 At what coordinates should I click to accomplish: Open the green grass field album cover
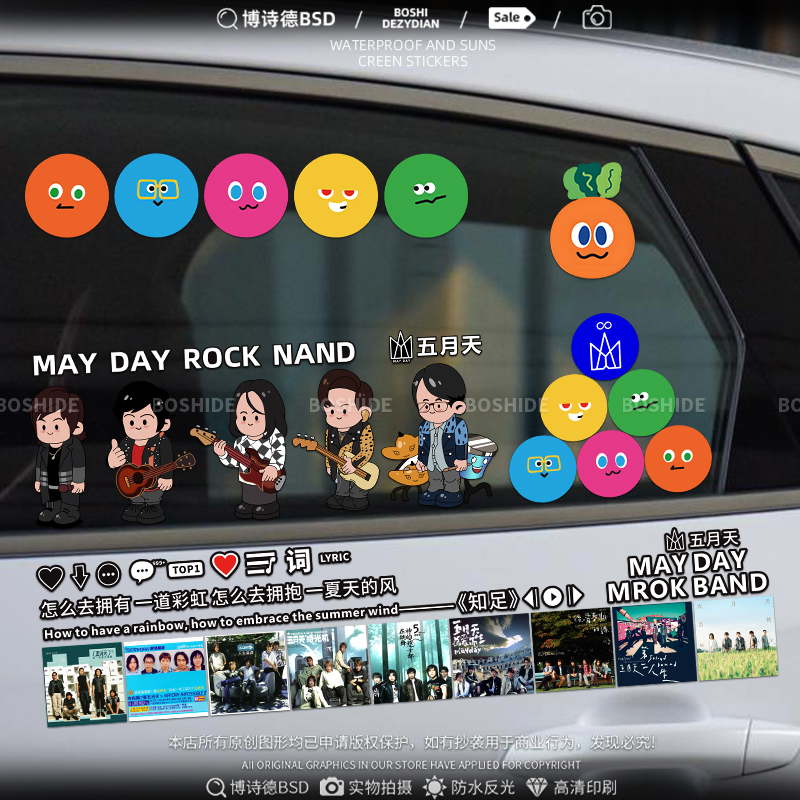736,639
